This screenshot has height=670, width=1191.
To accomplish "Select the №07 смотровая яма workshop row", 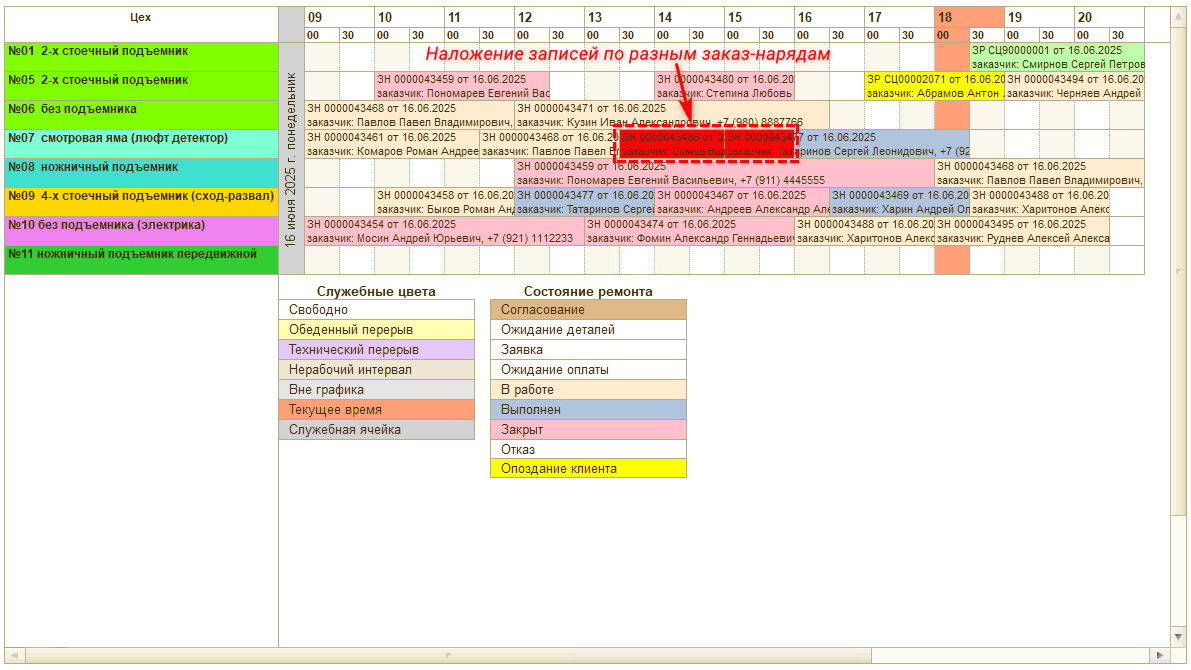I will tap(141, 144).
